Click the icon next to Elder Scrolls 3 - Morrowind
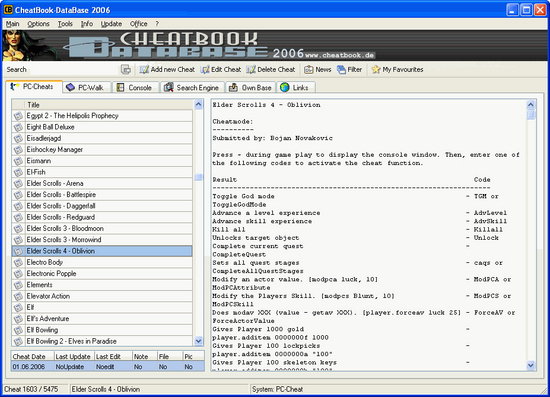Viewport: 550px width, 397px height. [x=18, y=240]
